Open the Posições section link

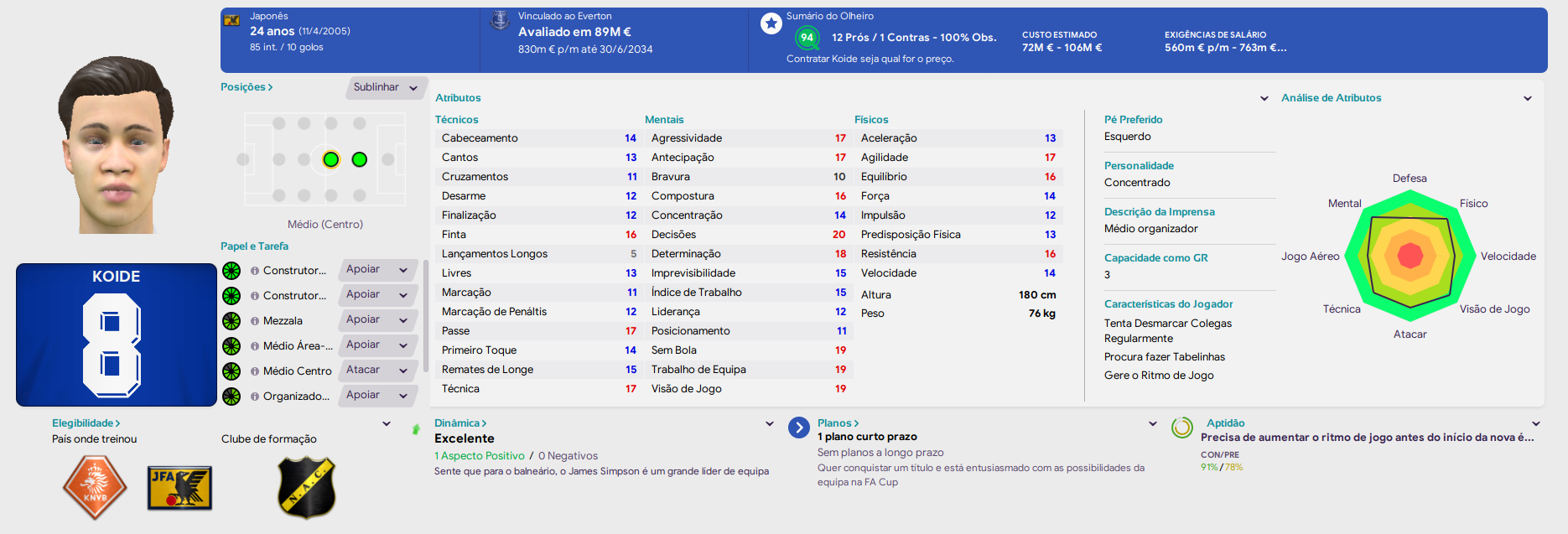pyautogui.click(x=247, y=87)
